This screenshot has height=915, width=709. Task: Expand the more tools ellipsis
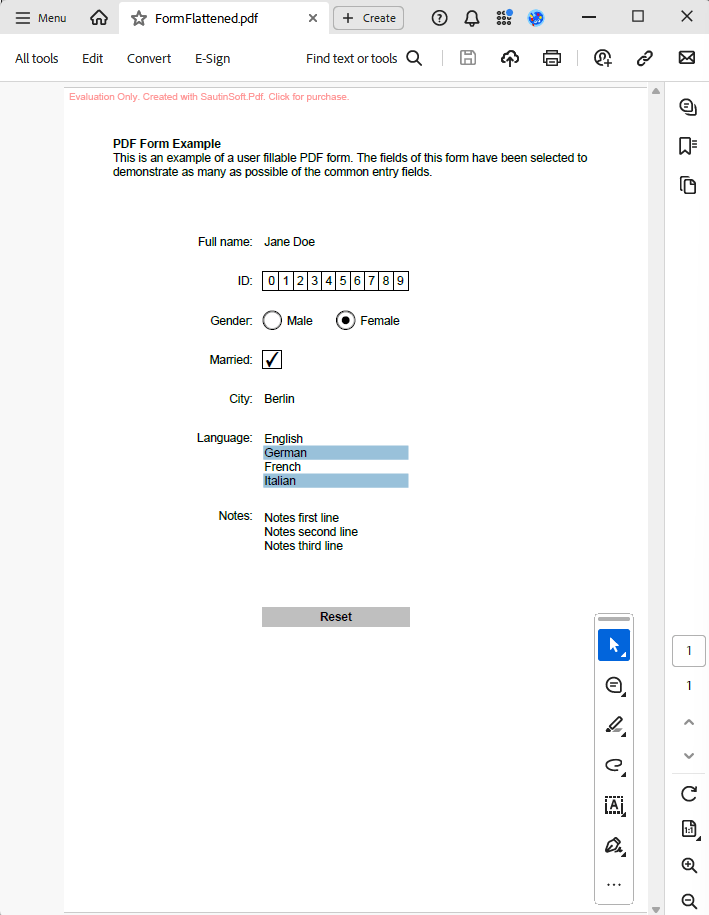coord(614,885)
